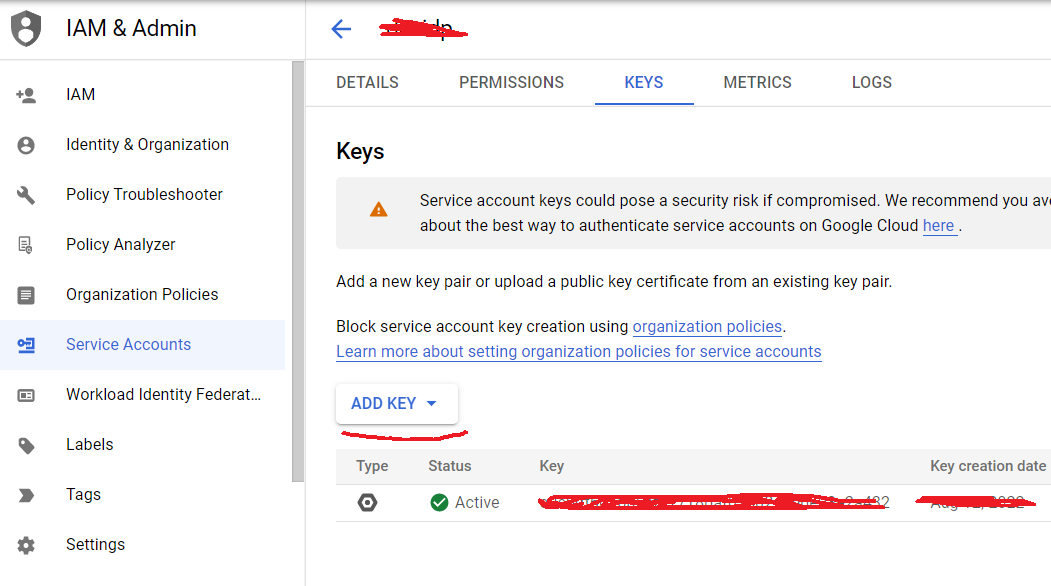Click the Policy Analyzer document icon
Image resolution: width=1051 pixels, height=586 pixels.
pyautogui.click(x=26, y=245)
